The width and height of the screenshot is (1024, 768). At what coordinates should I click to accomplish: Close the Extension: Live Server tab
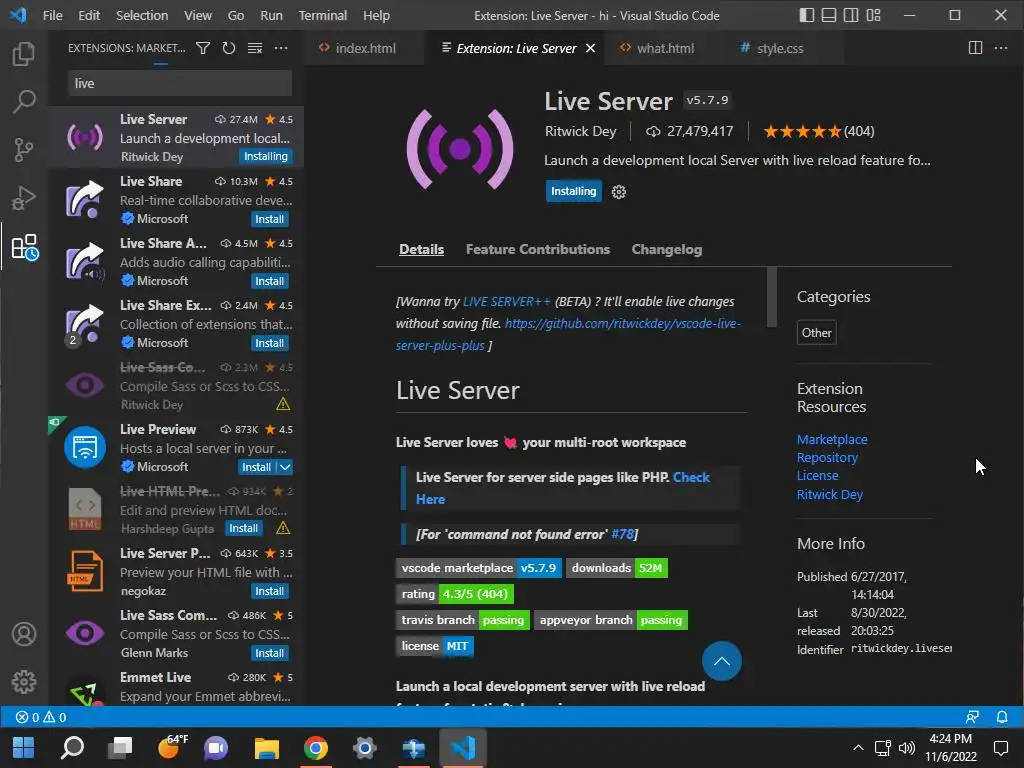pyautogui.click(x=590, y=48)
